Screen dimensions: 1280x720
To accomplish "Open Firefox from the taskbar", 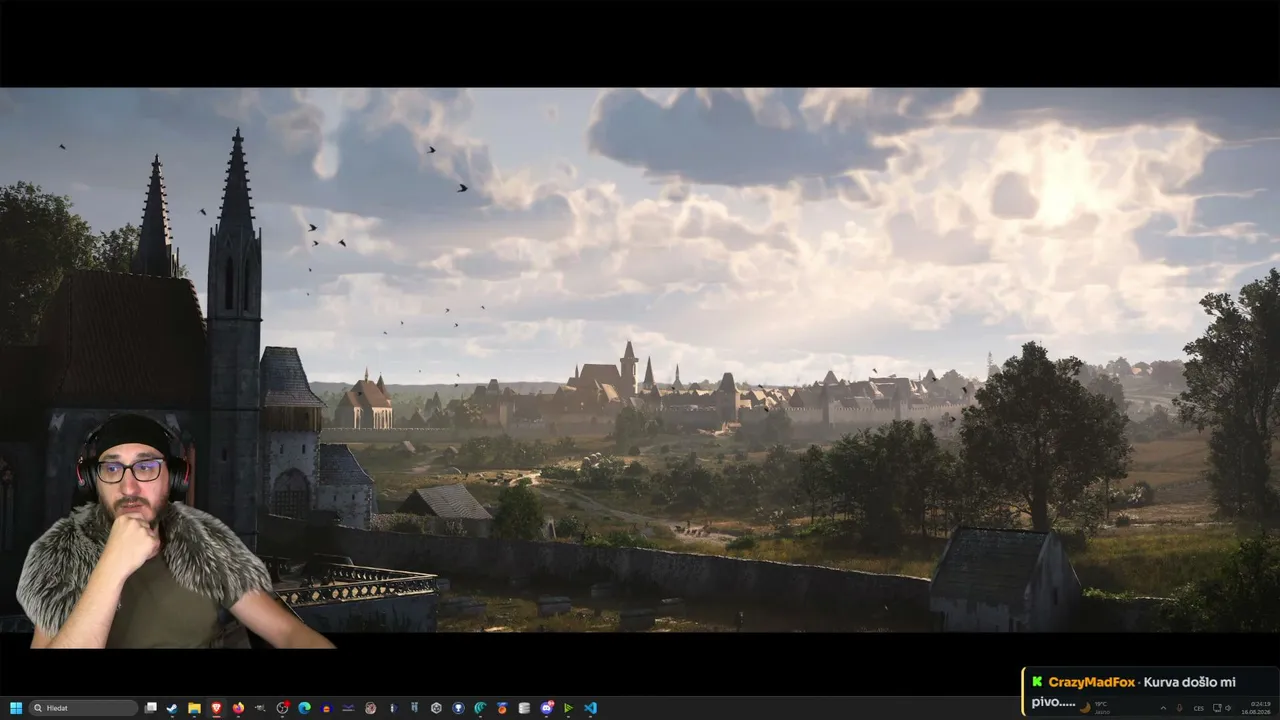I will (x=238, y=708).
